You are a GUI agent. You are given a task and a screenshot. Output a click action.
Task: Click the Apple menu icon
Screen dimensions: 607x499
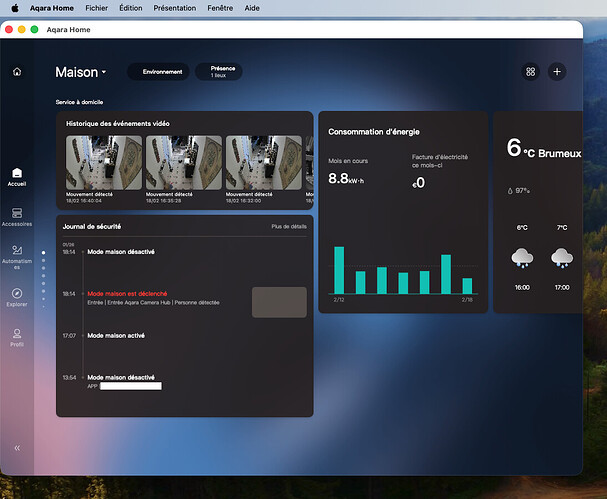[15, 7]
